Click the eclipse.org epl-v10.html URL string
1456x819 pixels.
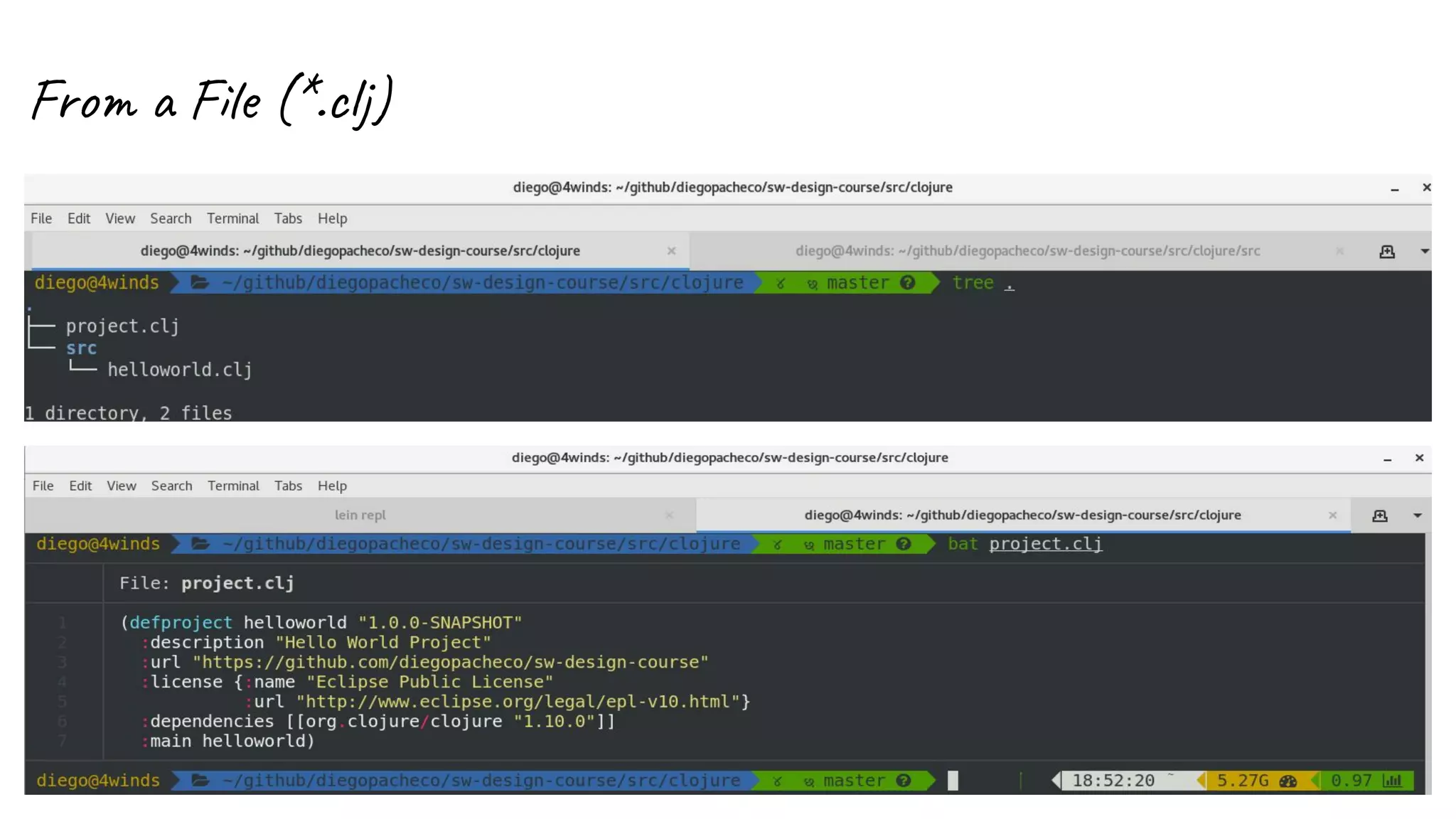518,702
